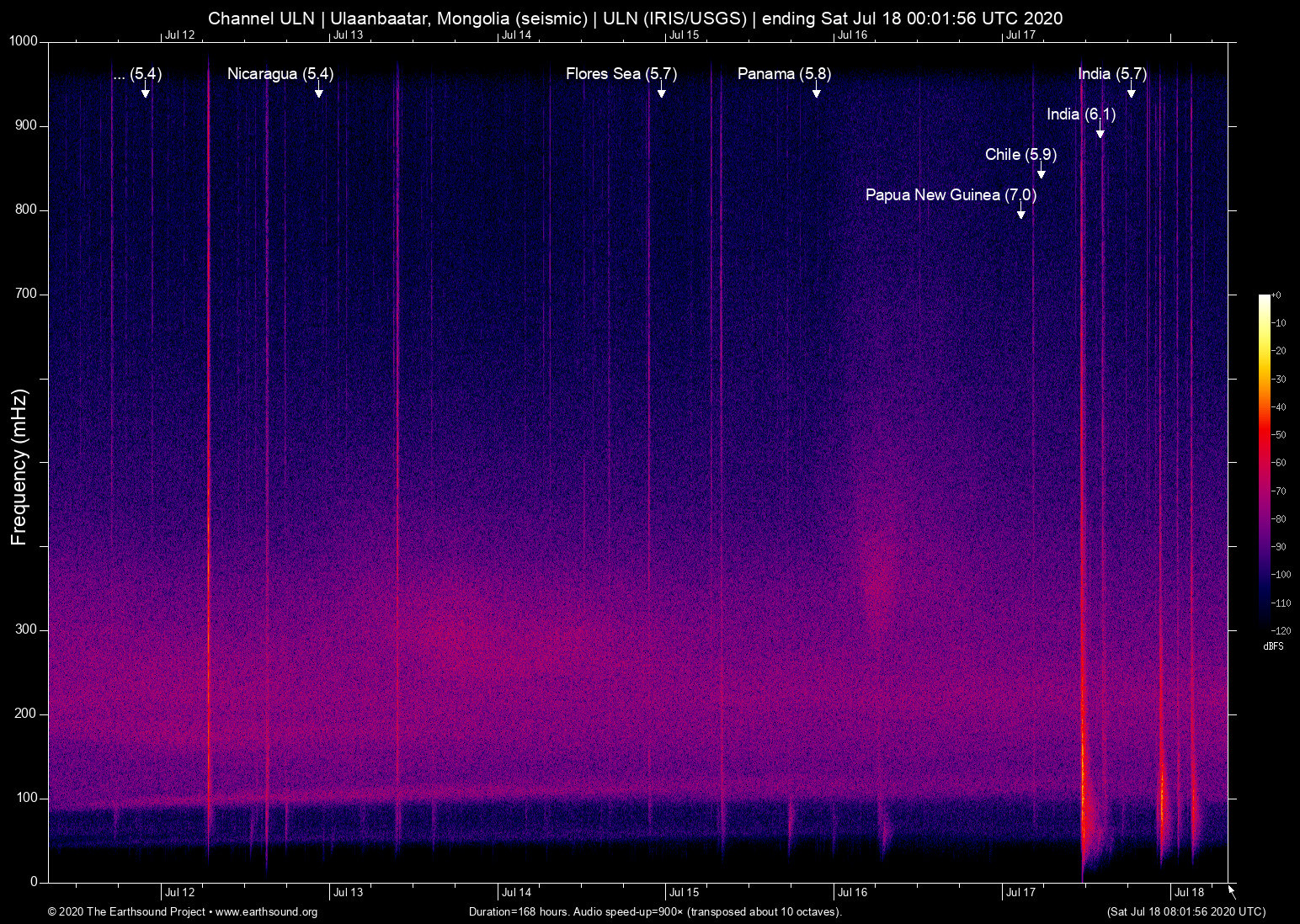Click the Jul 14 label on bottom time axis

coord(516,893)
